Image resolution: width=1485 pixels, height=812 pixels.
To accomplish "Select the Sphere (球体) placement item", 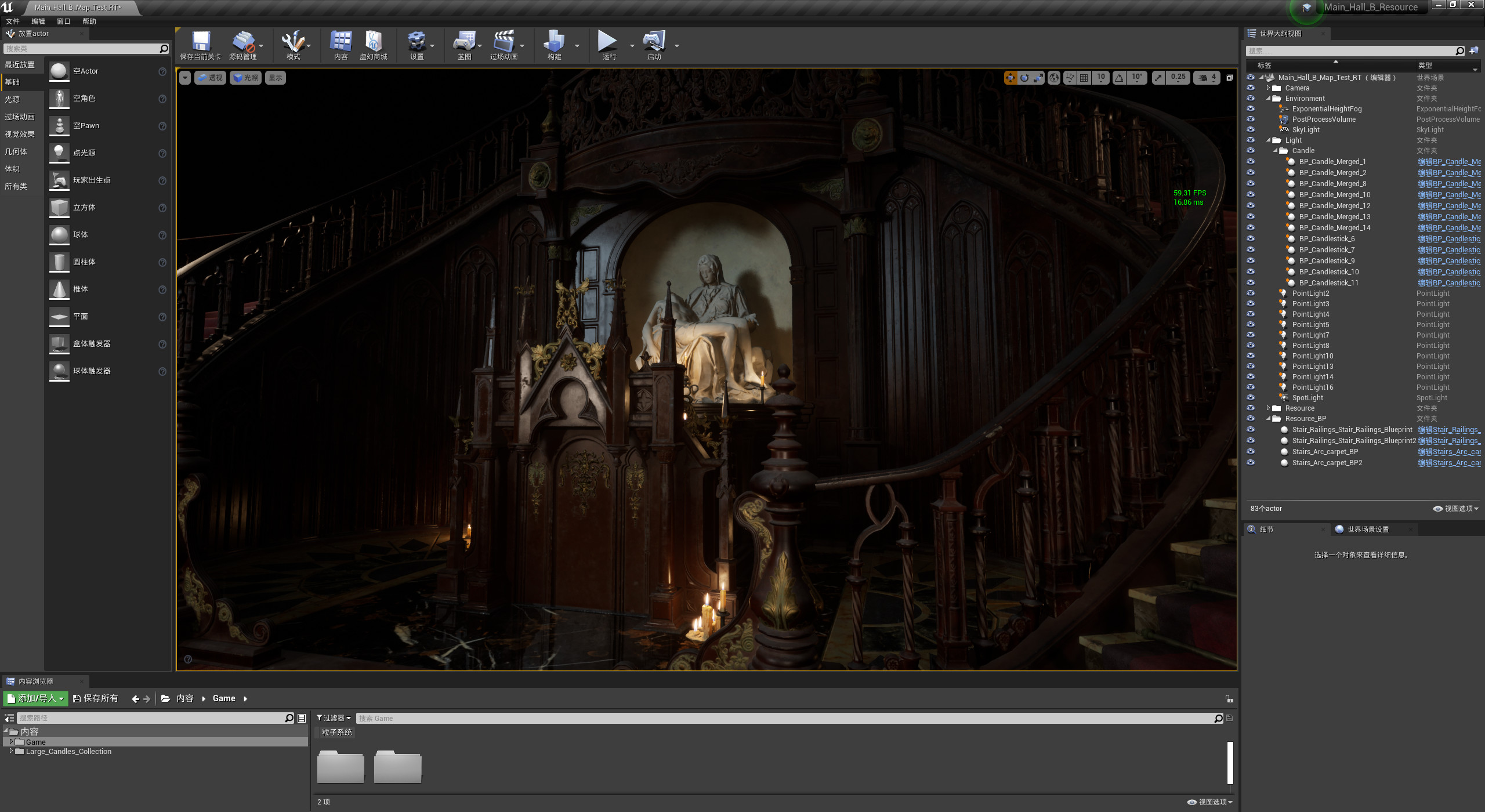I will (108, 235).
